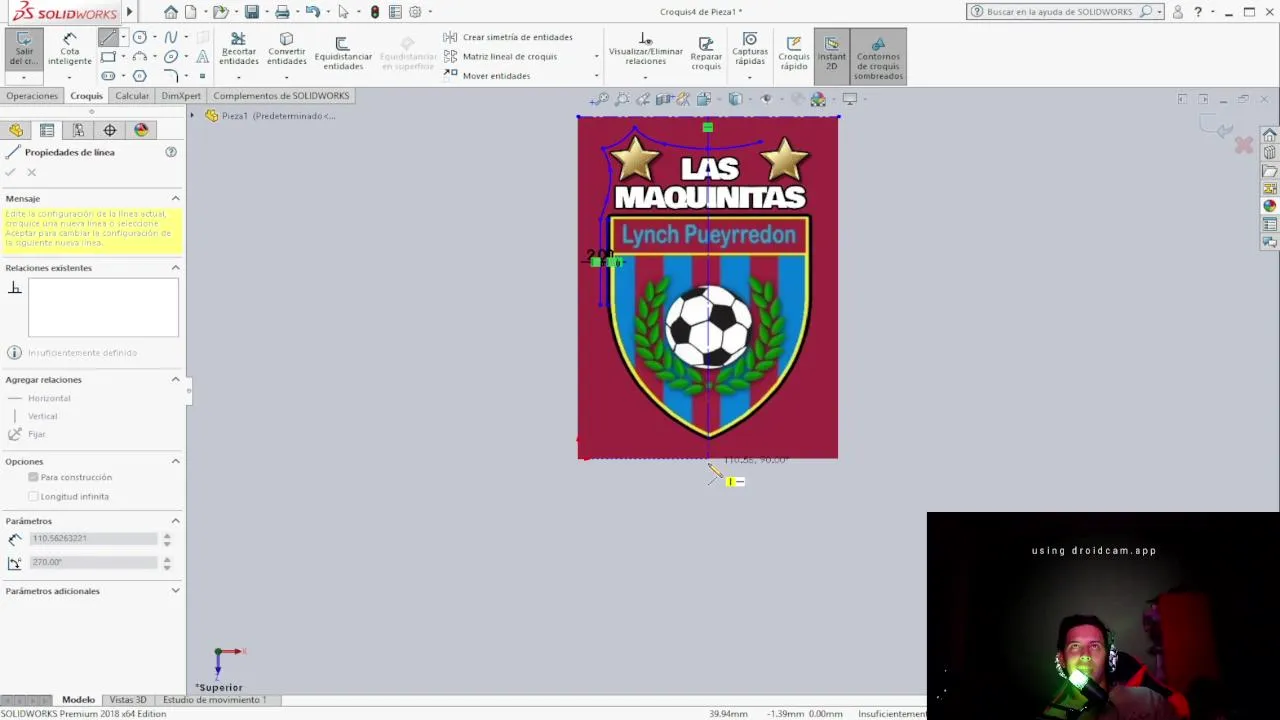Image resolution: width=1280 pixels, height=720 pixels.
Task: Select the 3-point Arc tool
Action: pyautogui.click(x=139, y=57)
